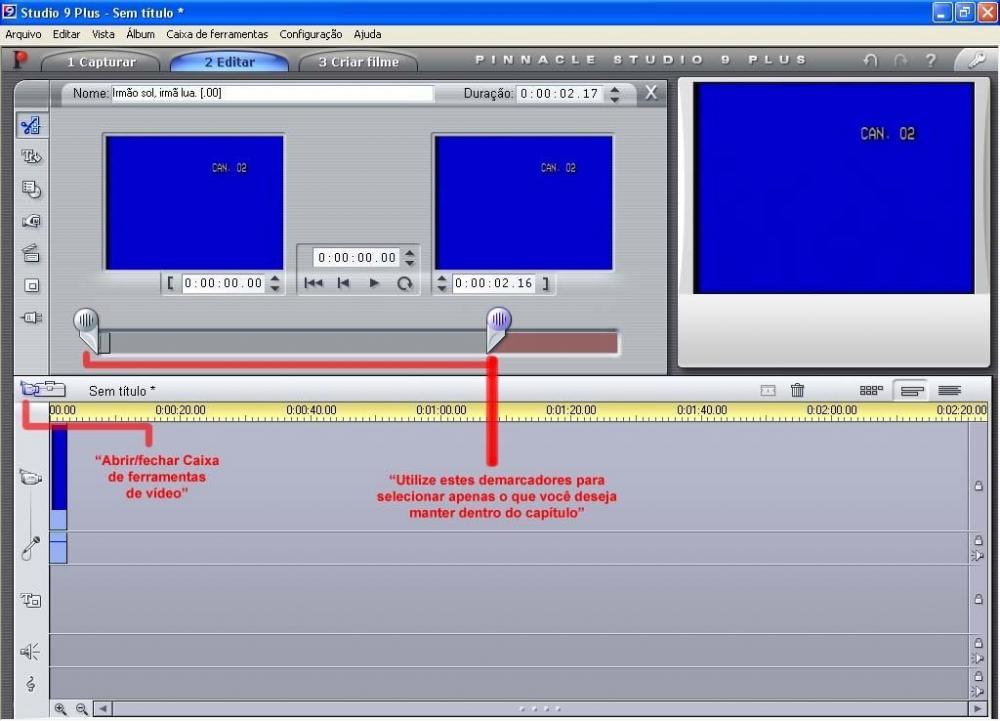Open the Configuração menu
The image size is (1000, 721).
(311, 34)
